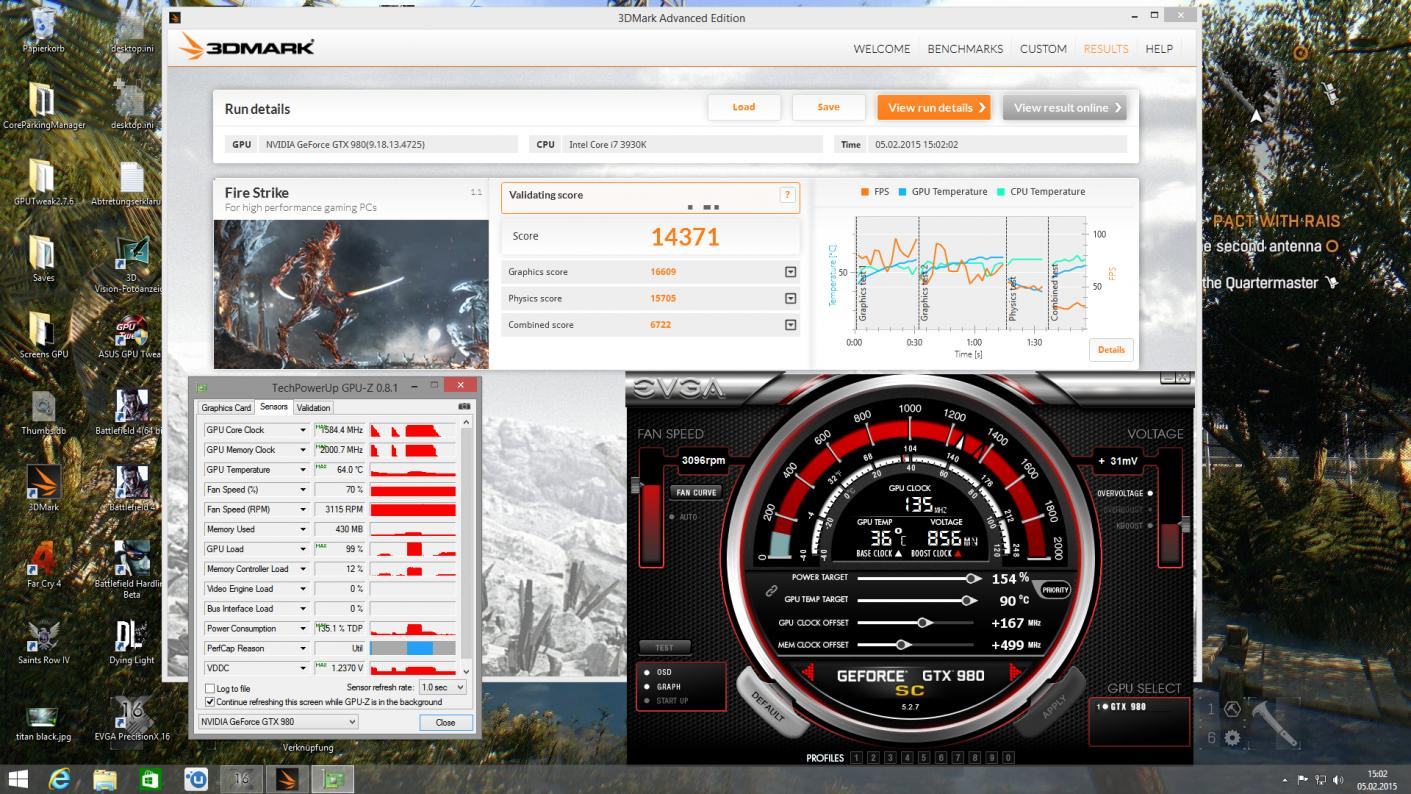Open Internet Explorer from the taskbar
Viewport: 1411px width, 794px height.
[59, 779]
